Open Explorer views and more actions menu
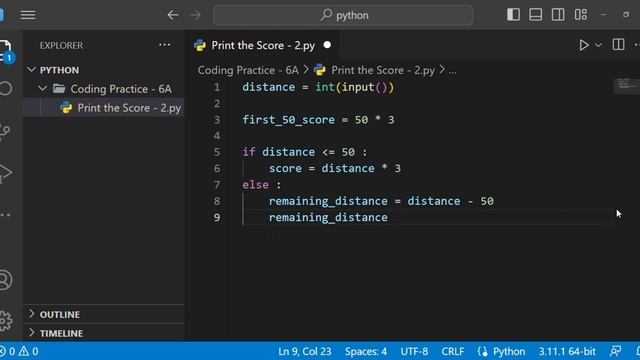Viewport: 640px width, 360px height. coord(164,45)
